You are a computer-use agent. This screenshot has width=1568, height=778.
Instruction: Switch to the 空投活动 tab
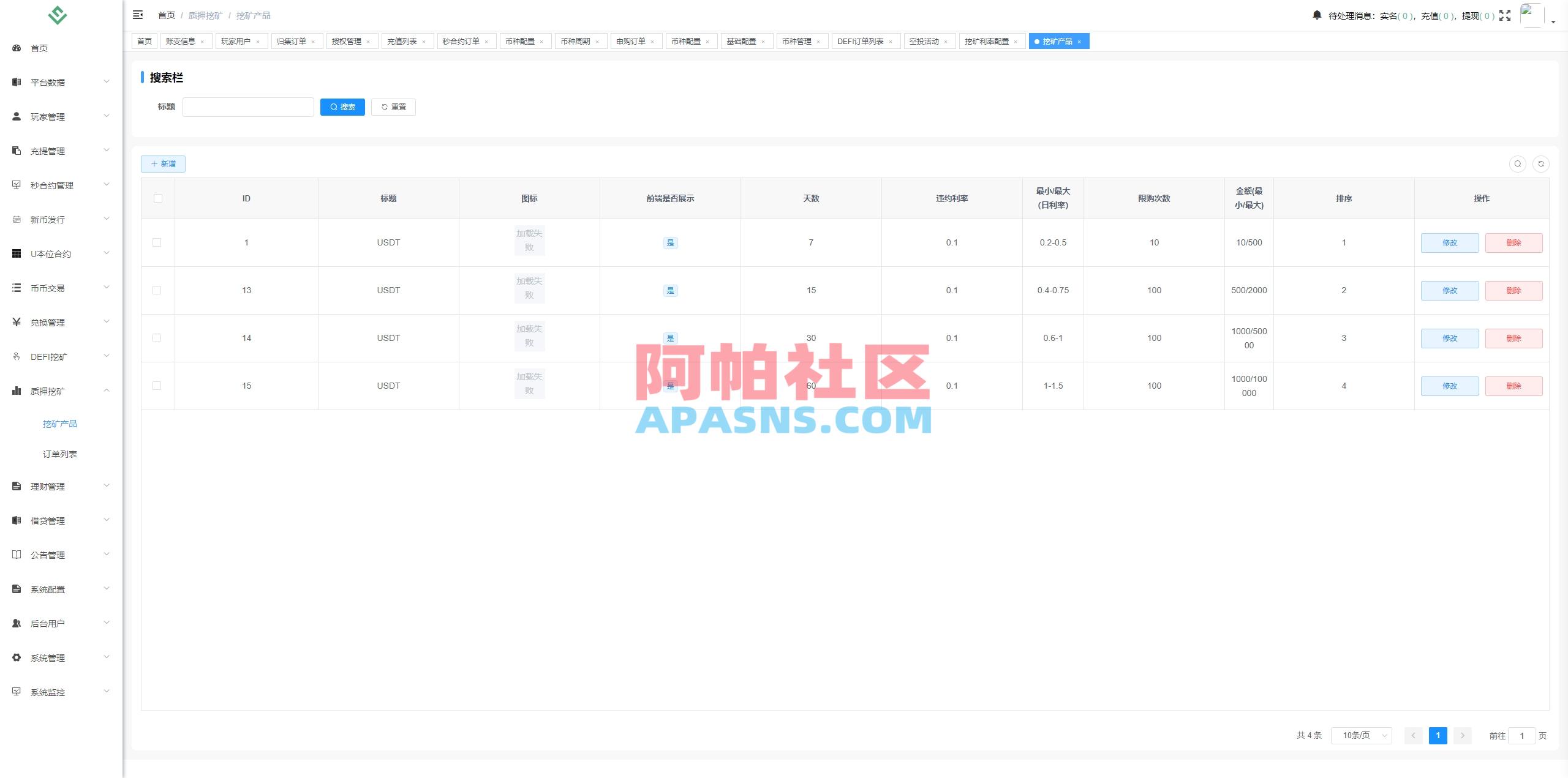click(x=925, y=41)
